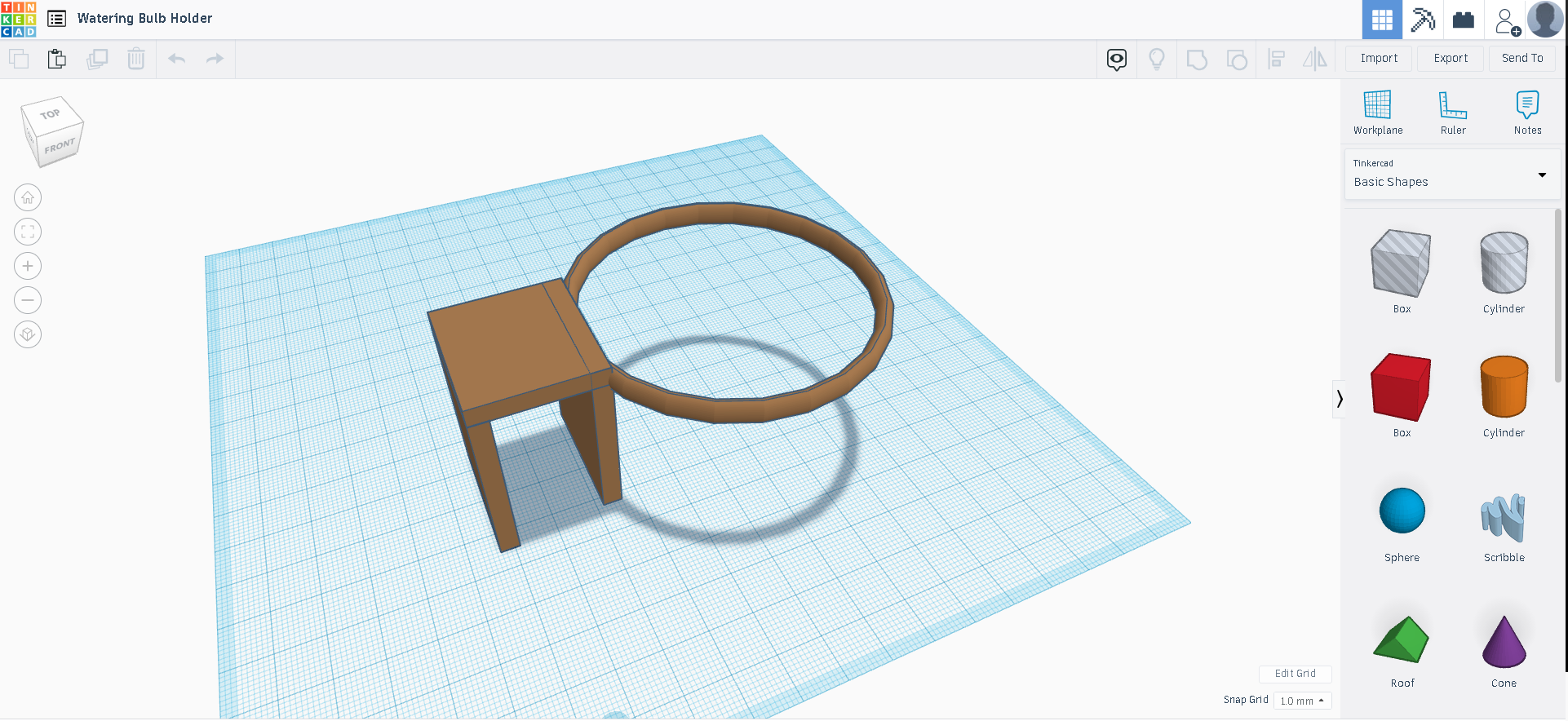Click the Paste clipboard icon

click(57, 59)
